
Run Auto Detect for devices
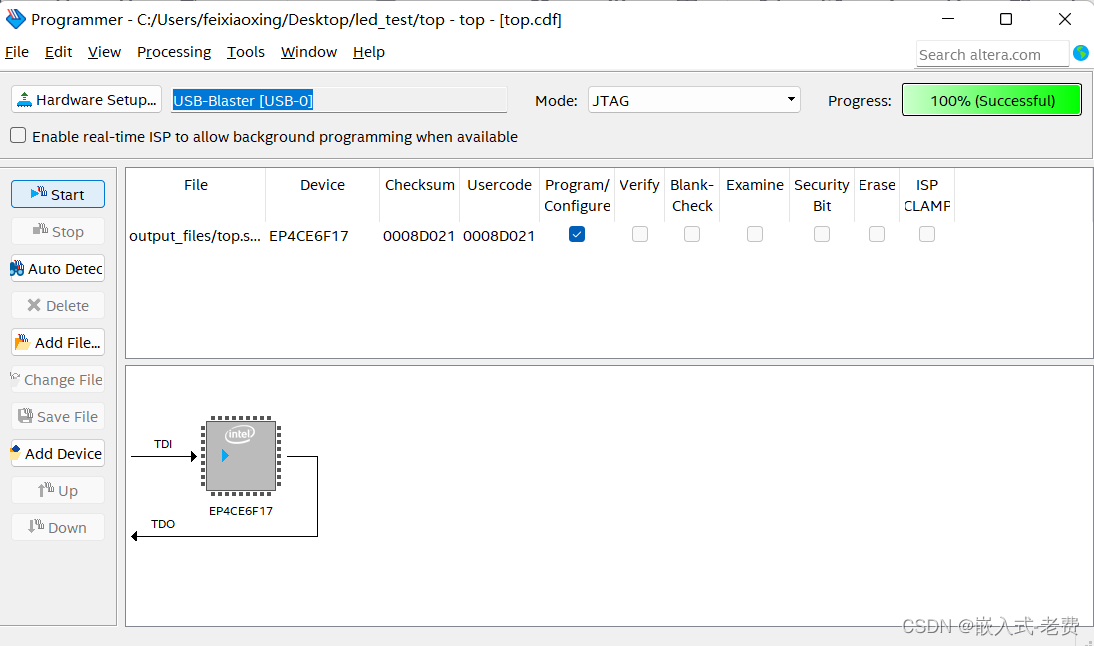[x=58, y=269]
